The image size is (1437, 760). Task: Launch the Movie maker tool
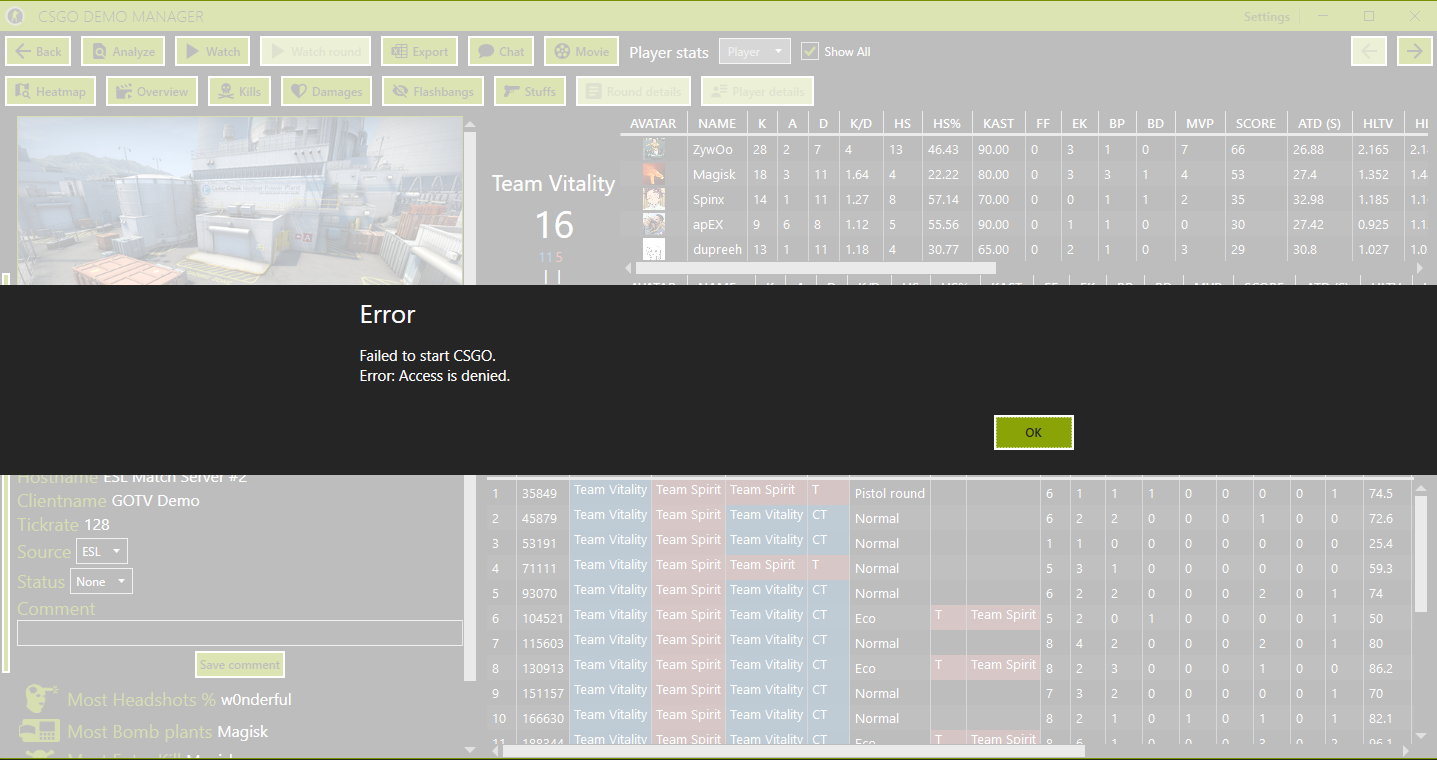click(580, 50)
